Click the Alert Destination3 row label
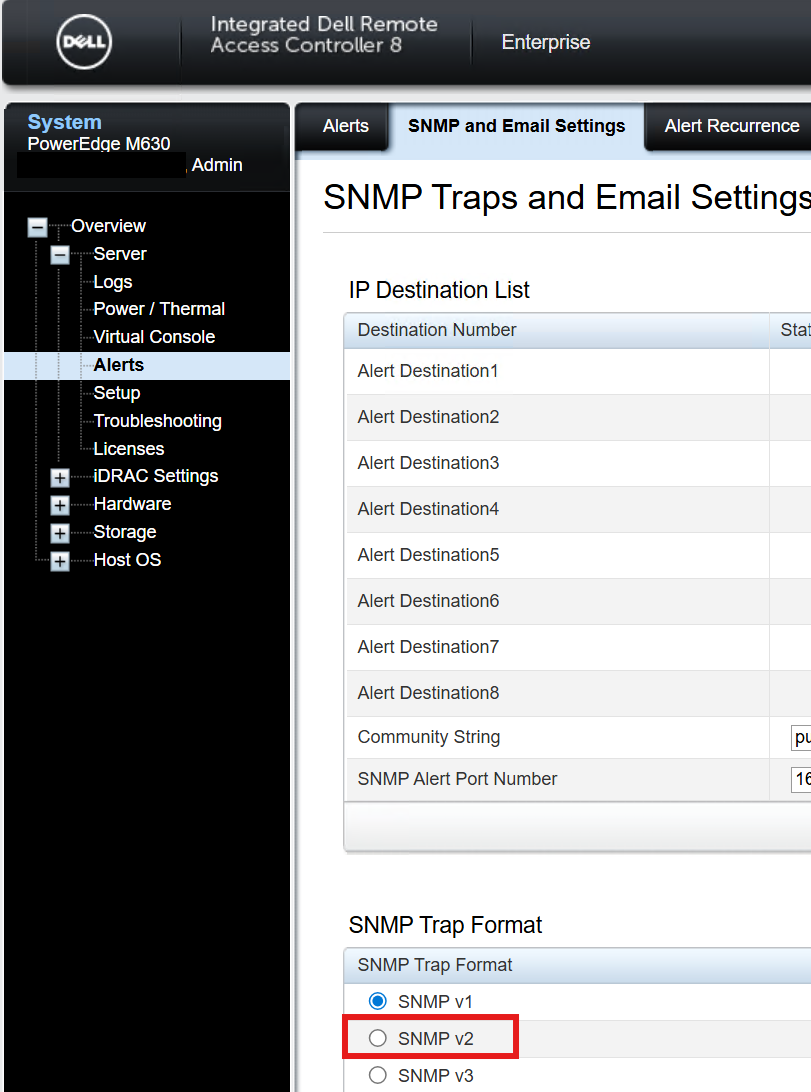Image resolution: width=811 pixels, height=1092 pixels. (428, 463)
